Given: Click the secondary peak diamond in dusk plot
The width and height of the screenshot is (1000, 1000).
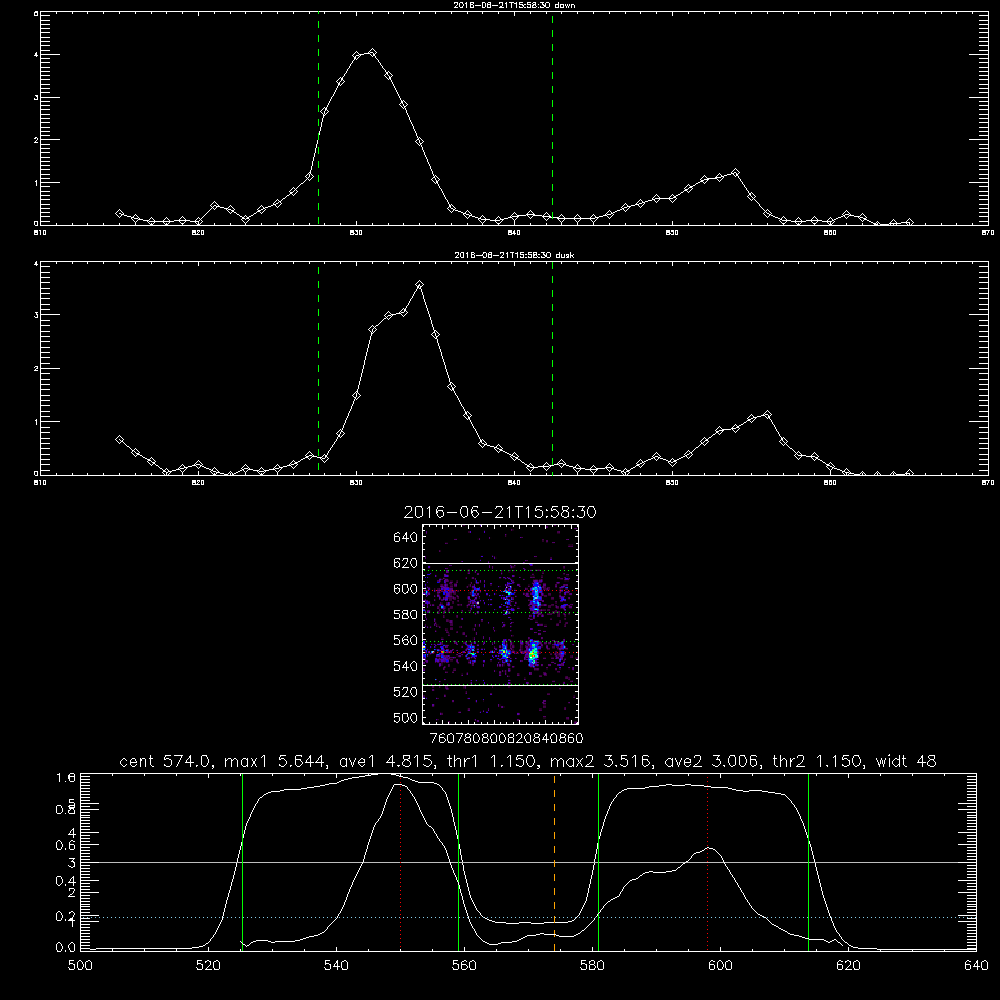Looking at the screenshot, I should coord(767,415).
